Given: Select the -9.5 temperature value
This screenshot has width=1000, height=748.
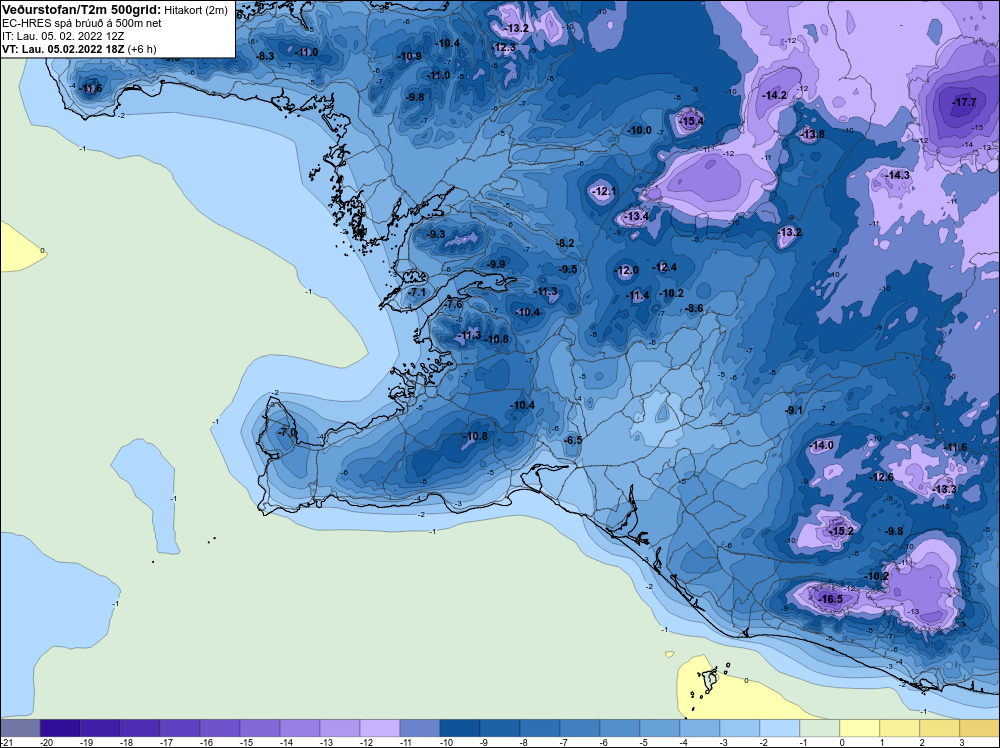Looking at the screenshot, I should [567, 269].
